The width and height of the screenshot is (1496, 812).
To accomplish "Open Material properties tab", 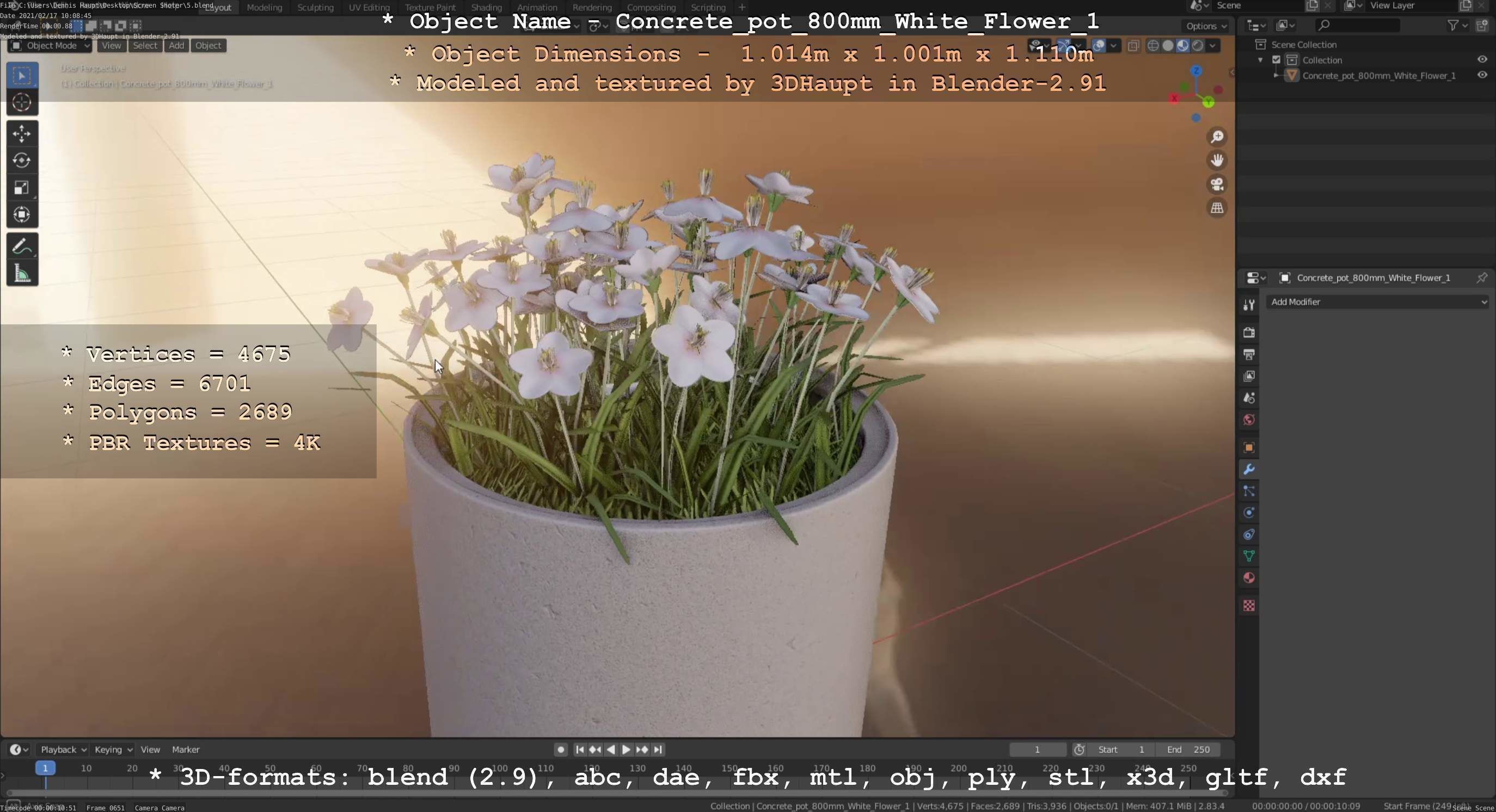I will (x=1249, y=578).
